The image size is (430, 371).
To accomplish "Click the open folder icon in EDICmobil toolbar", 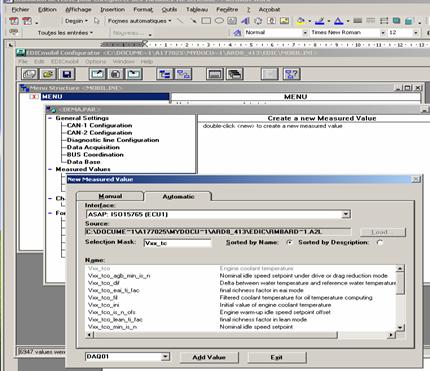I will [48, 74].
